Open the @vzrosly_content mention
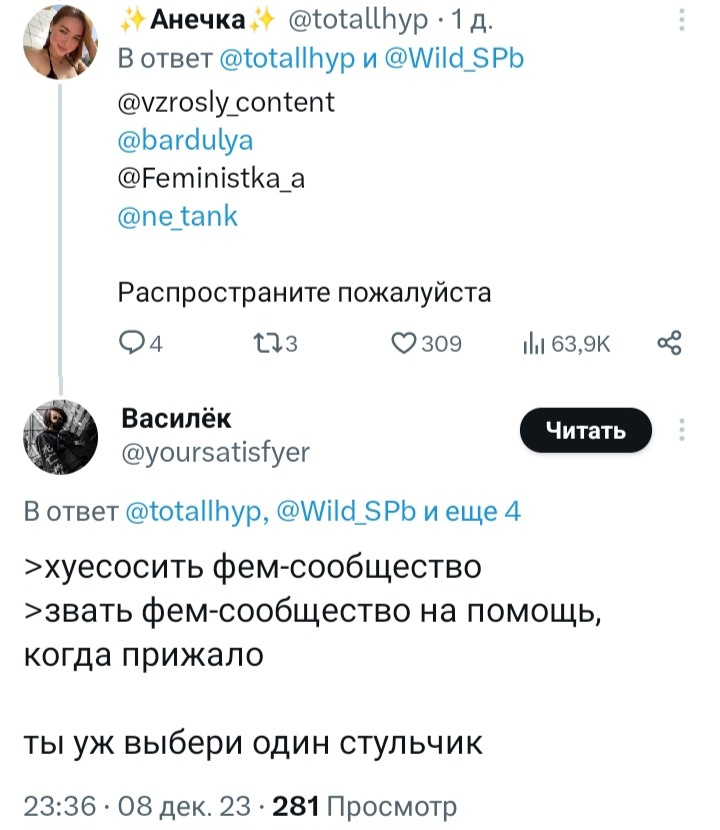 point(227,102)
